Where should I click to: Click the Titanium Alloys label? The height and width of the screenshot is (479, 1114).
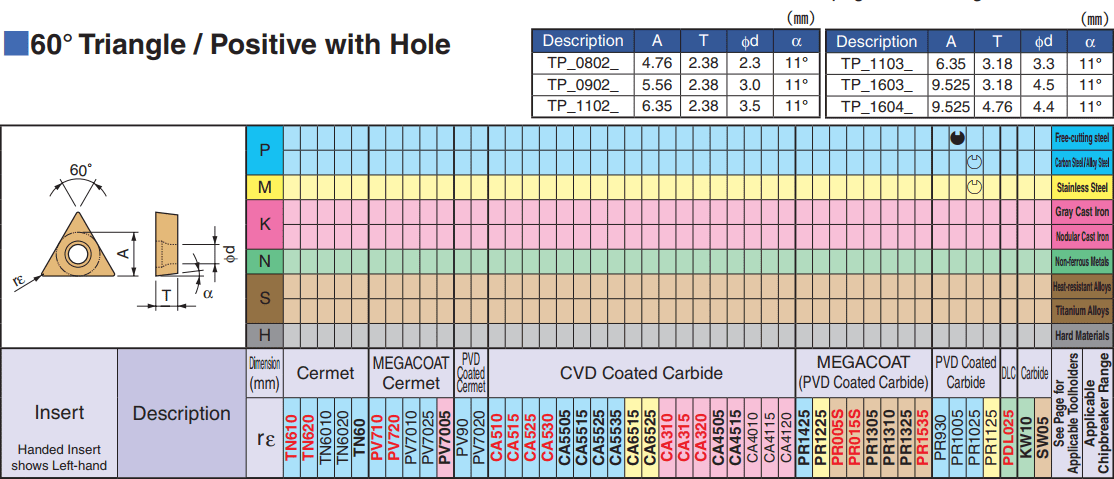(x=1081, y=311)
